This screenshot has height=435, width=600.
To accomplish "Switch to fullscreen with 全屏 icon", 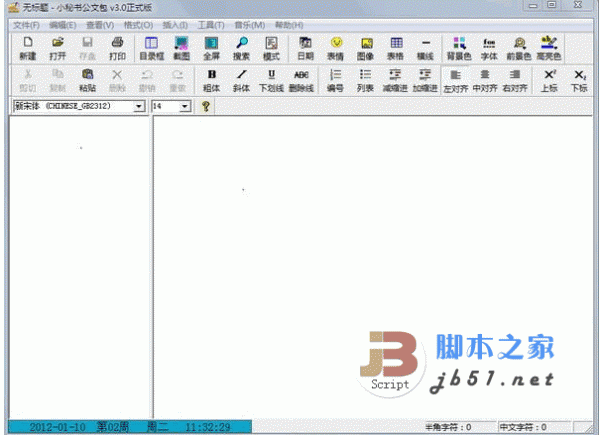I will (211, 48).
